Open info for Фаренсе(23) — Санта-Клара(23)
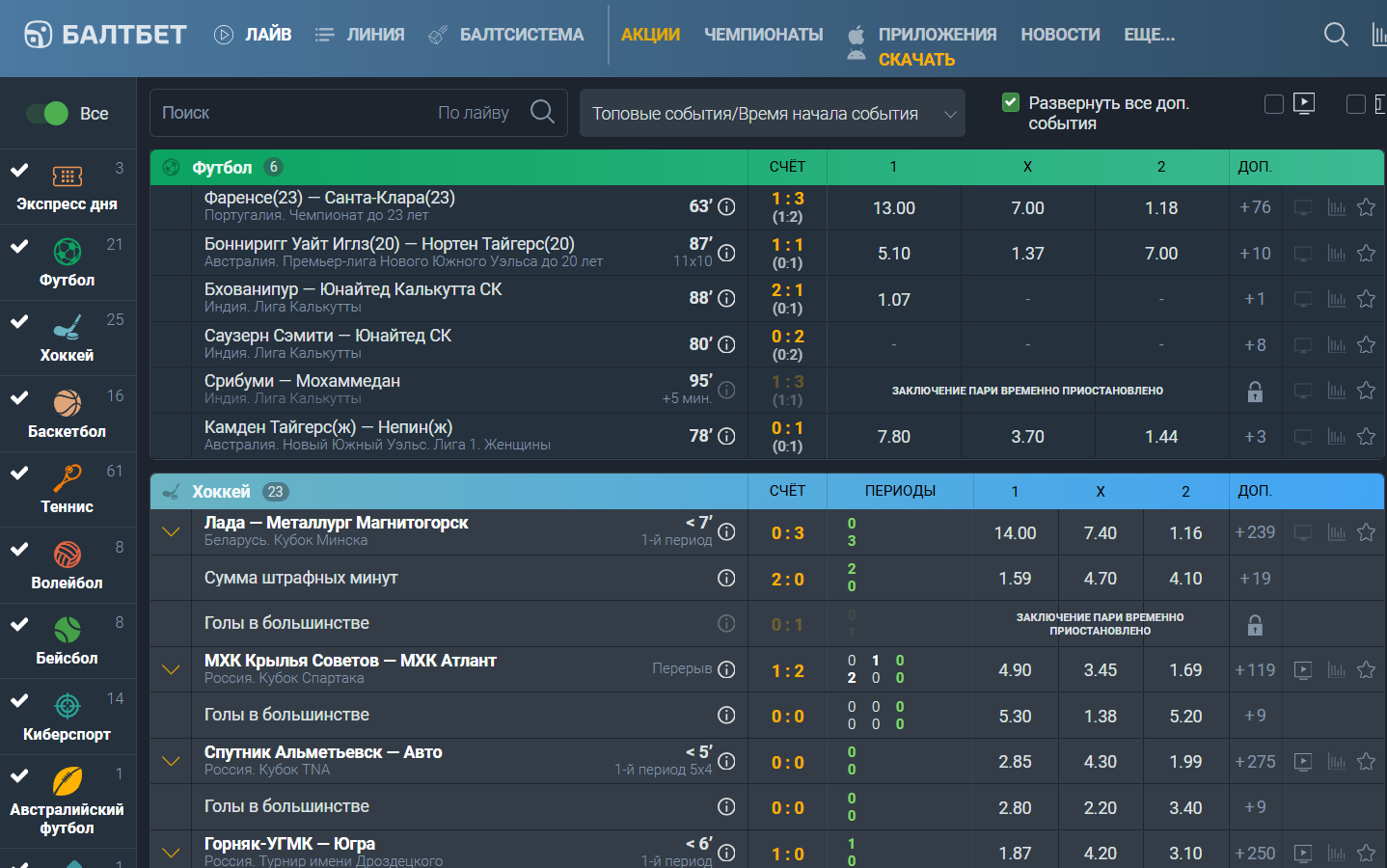The width and height of the screenshot is (1387, 868). pyautogui.click(x=726, y=206)
